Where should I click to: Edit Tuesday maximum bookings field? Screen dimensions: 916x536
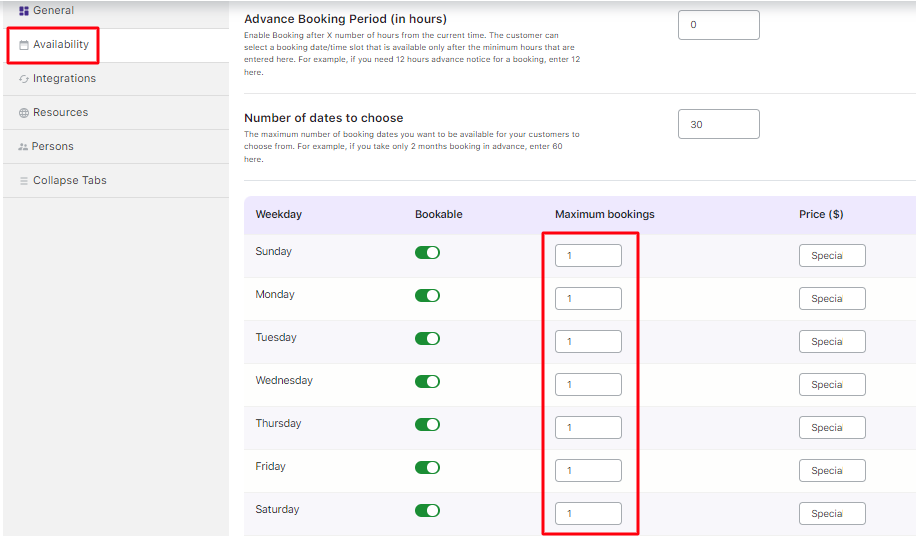[588, 342]
